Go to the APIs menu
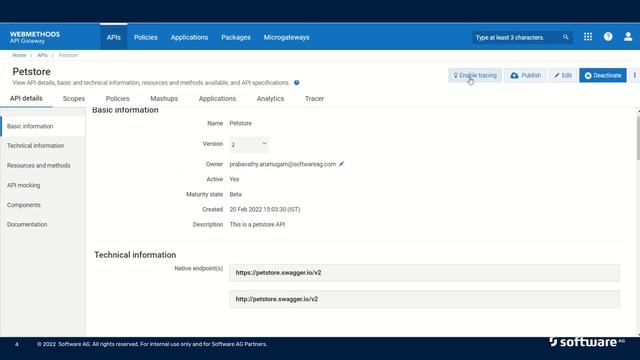The image size is (640, 360). tap(113, 37)
